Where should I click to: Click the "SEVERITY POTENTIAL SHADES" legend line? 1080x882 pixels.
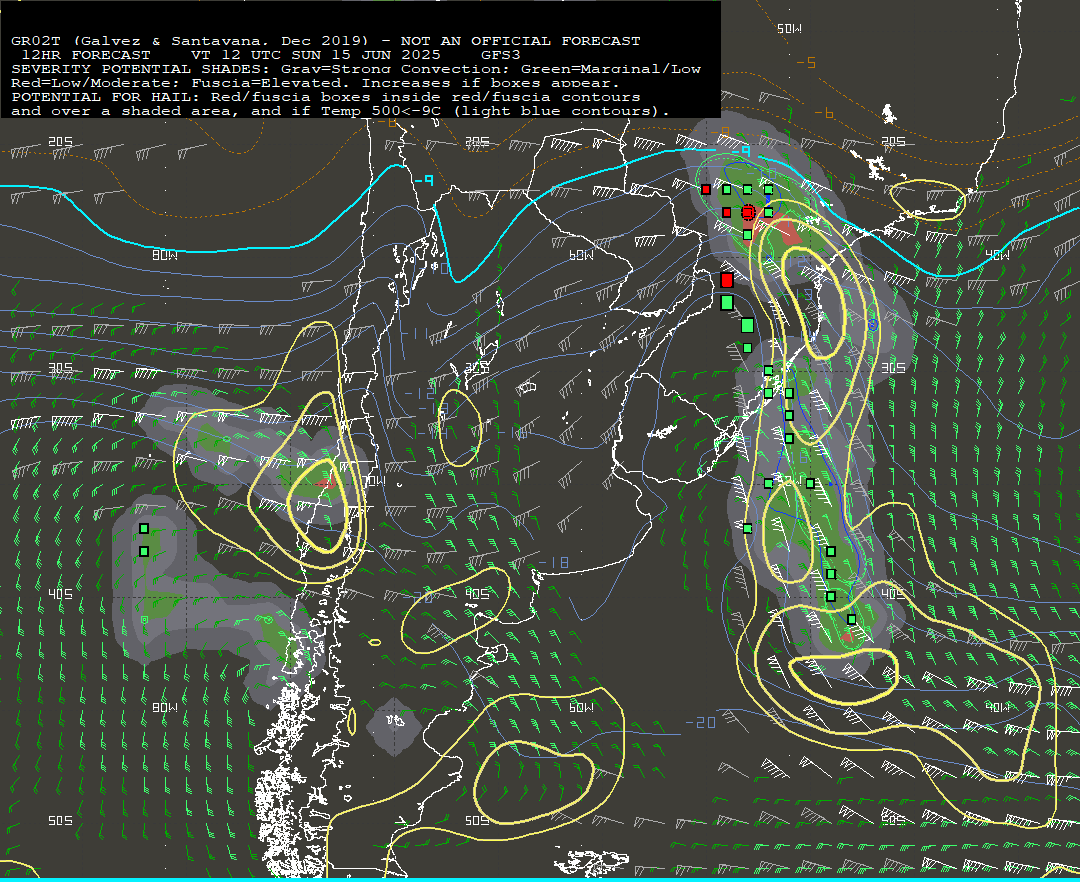pos(356,69)
